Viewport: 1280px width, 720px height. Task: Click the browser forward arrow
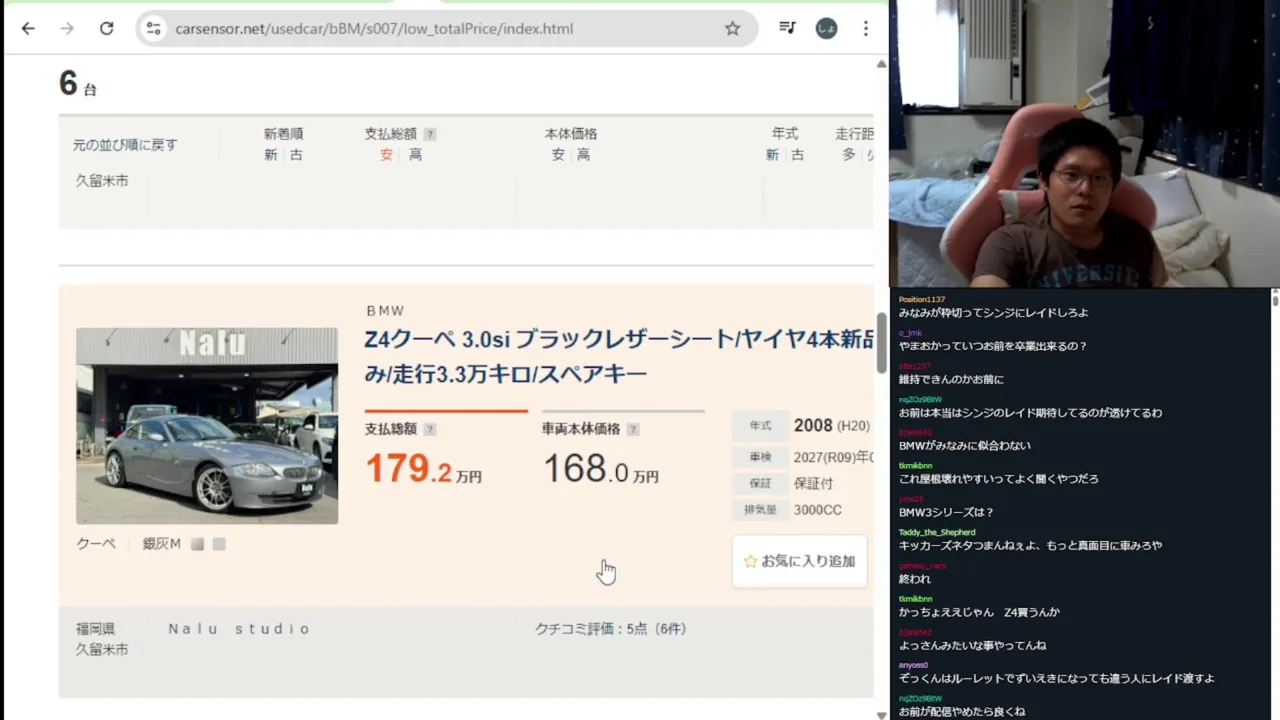pos(67,28)
